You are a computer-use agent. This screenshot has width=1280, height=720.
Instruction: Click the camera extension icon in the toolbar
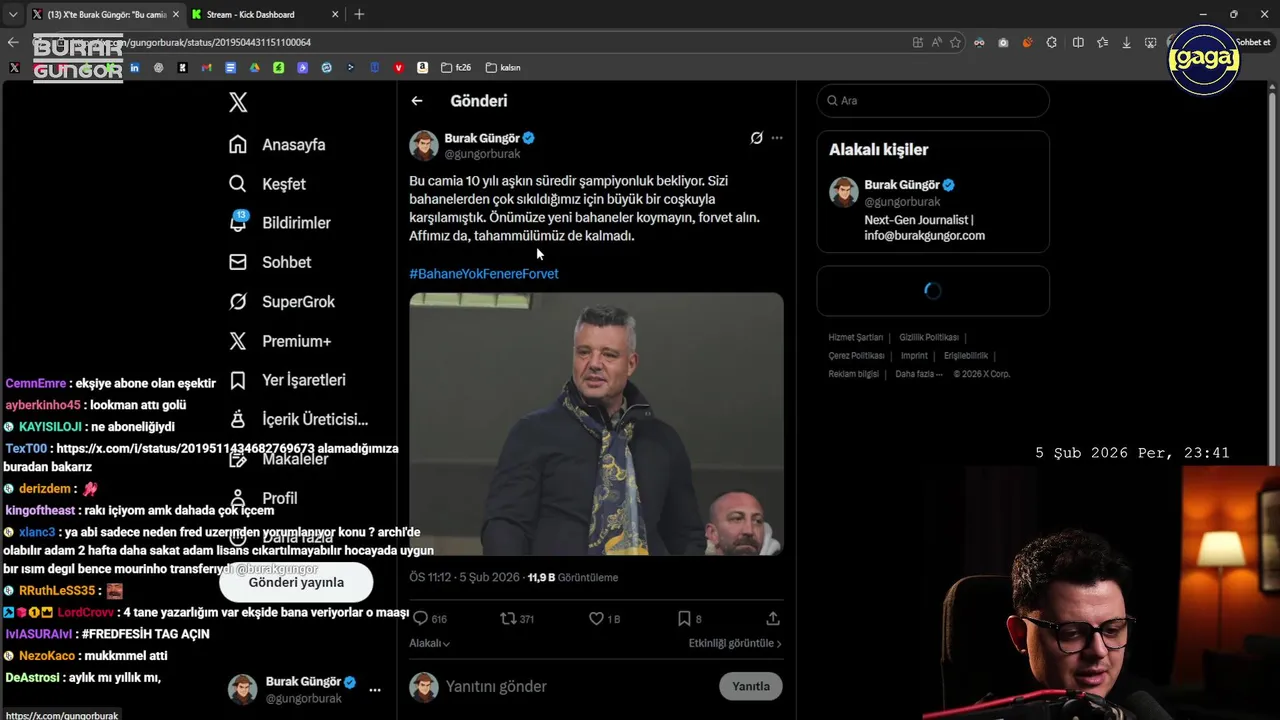pyautogui.click(x=1003, y=42)
